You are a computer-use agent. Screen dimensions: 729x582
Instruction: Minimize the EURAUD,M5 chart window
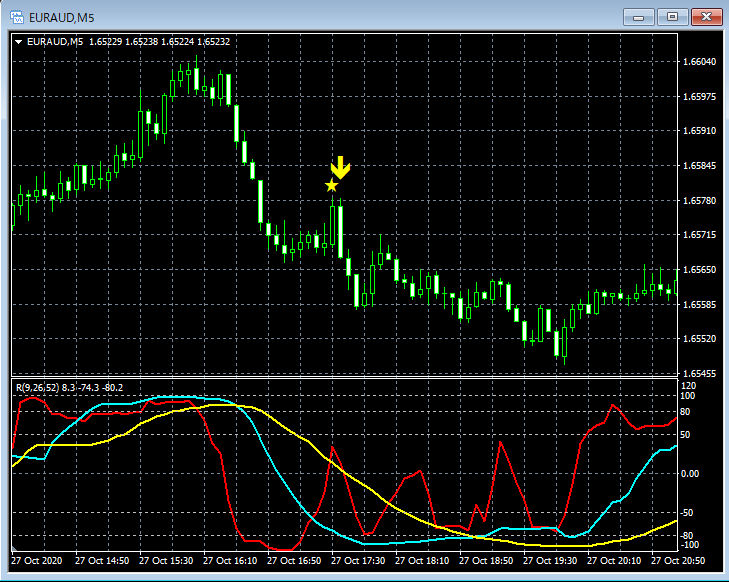point(638,17)
